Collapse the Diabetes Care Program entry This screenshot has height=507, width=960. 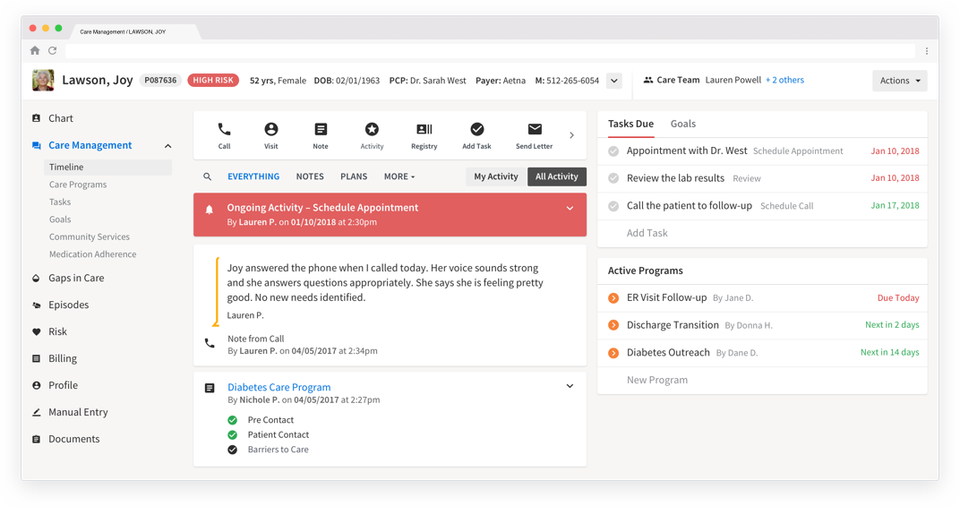coord(570,386)
